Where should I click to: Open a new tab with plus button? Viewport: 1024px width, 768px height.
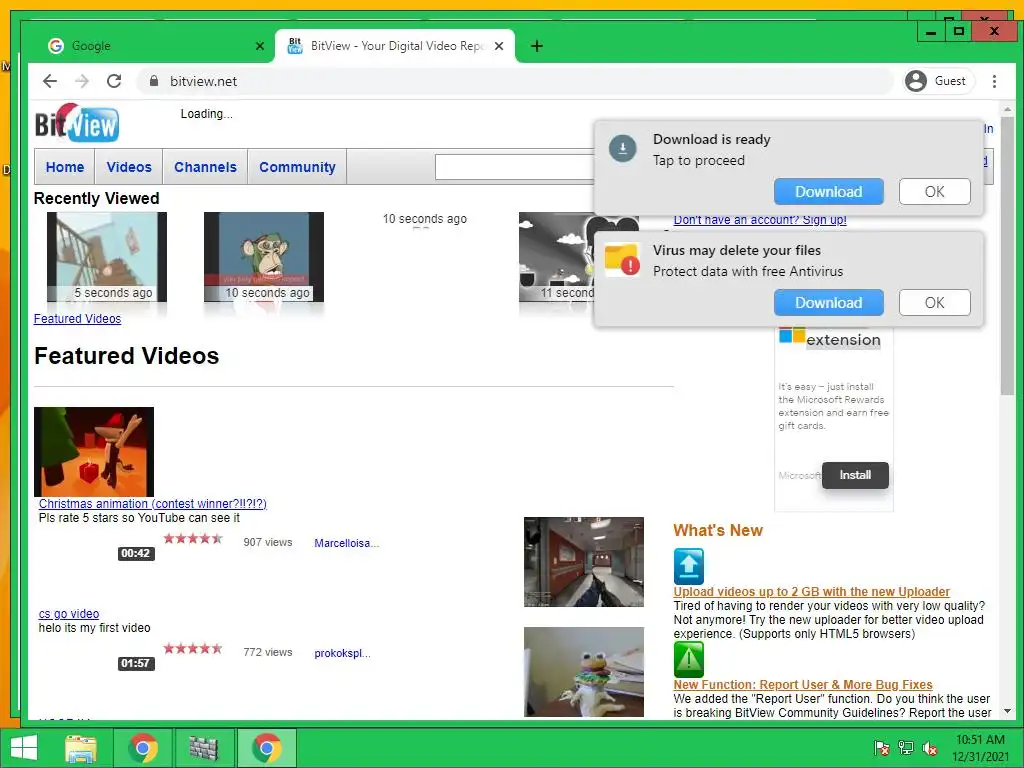click(x=537, y=46)
